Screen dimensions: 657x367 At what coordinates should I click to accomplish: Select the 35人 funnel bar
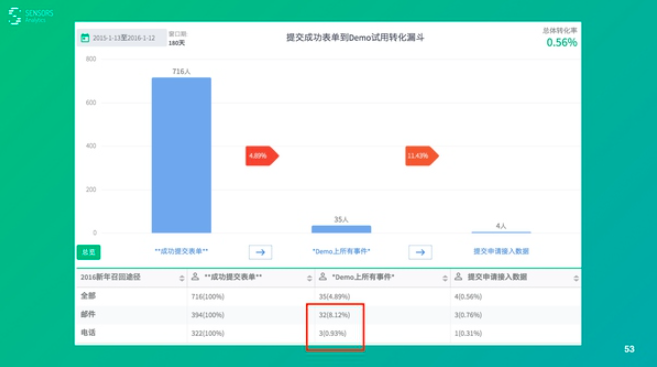coord(341,229)
